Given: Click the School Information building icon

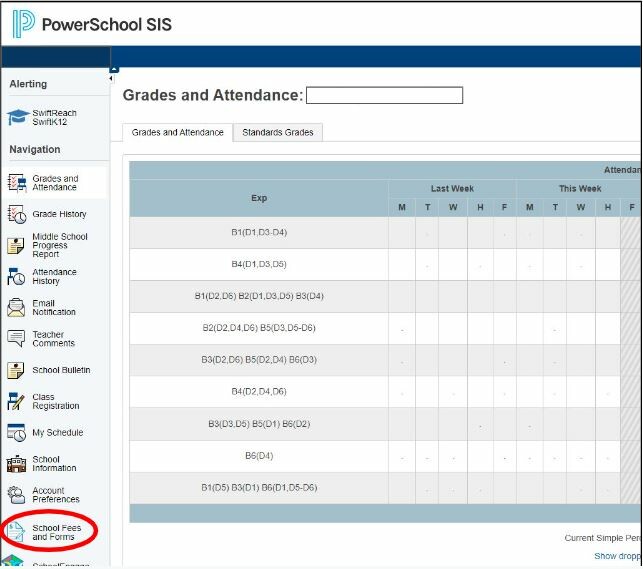Looking at the screenshot, I should 16,464.
